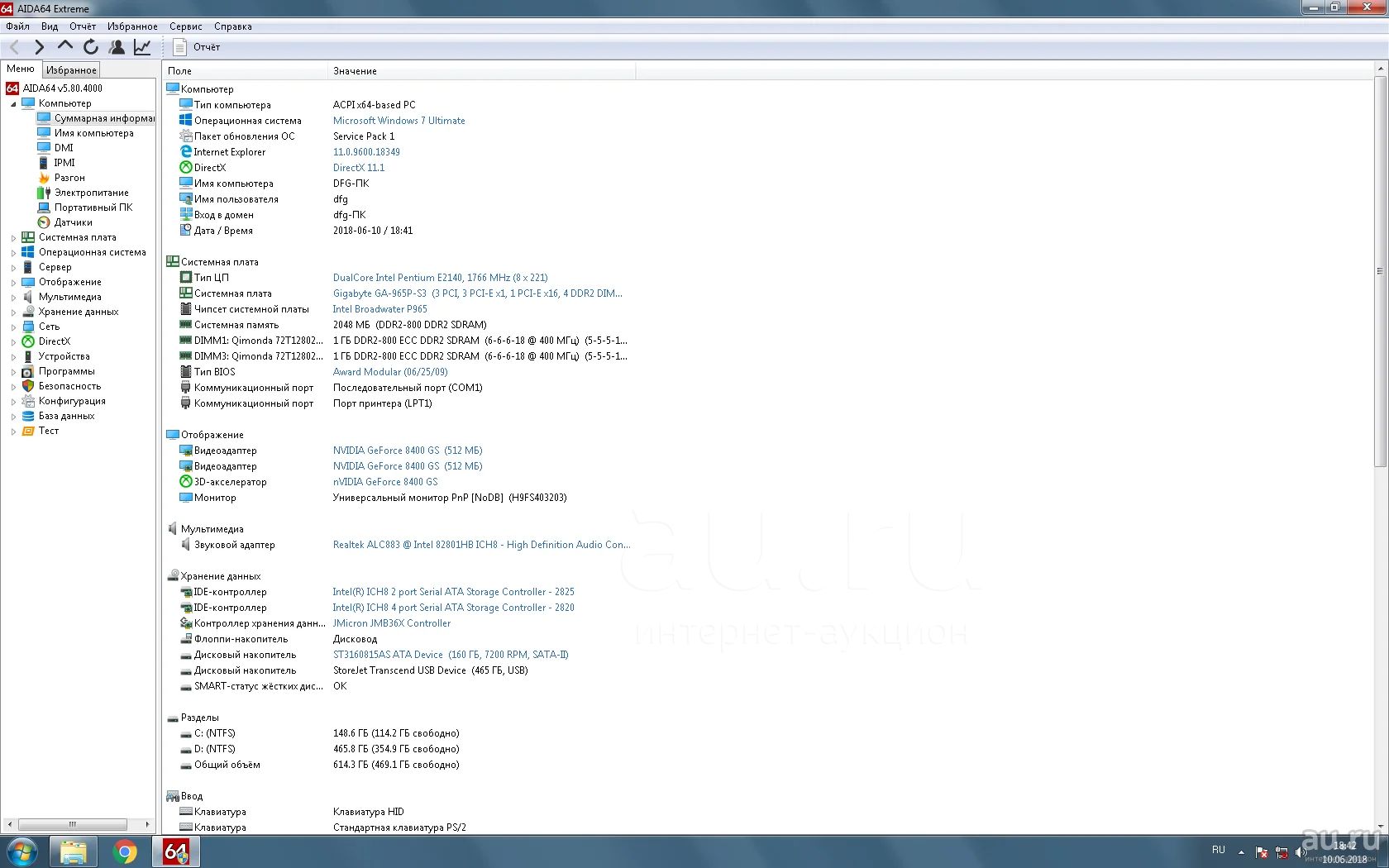Select Суммарная информация in the tree
This screenshot has width=1389, height=868.
(x=96, y=118)
